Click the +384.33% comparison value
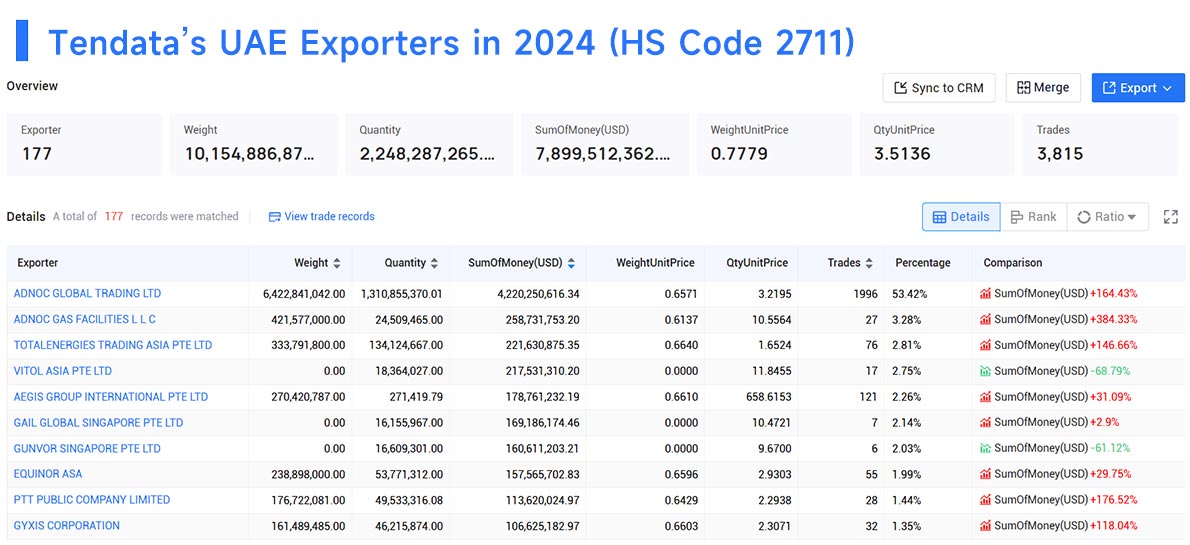The image size is (1190, 545). point(1113,320)
